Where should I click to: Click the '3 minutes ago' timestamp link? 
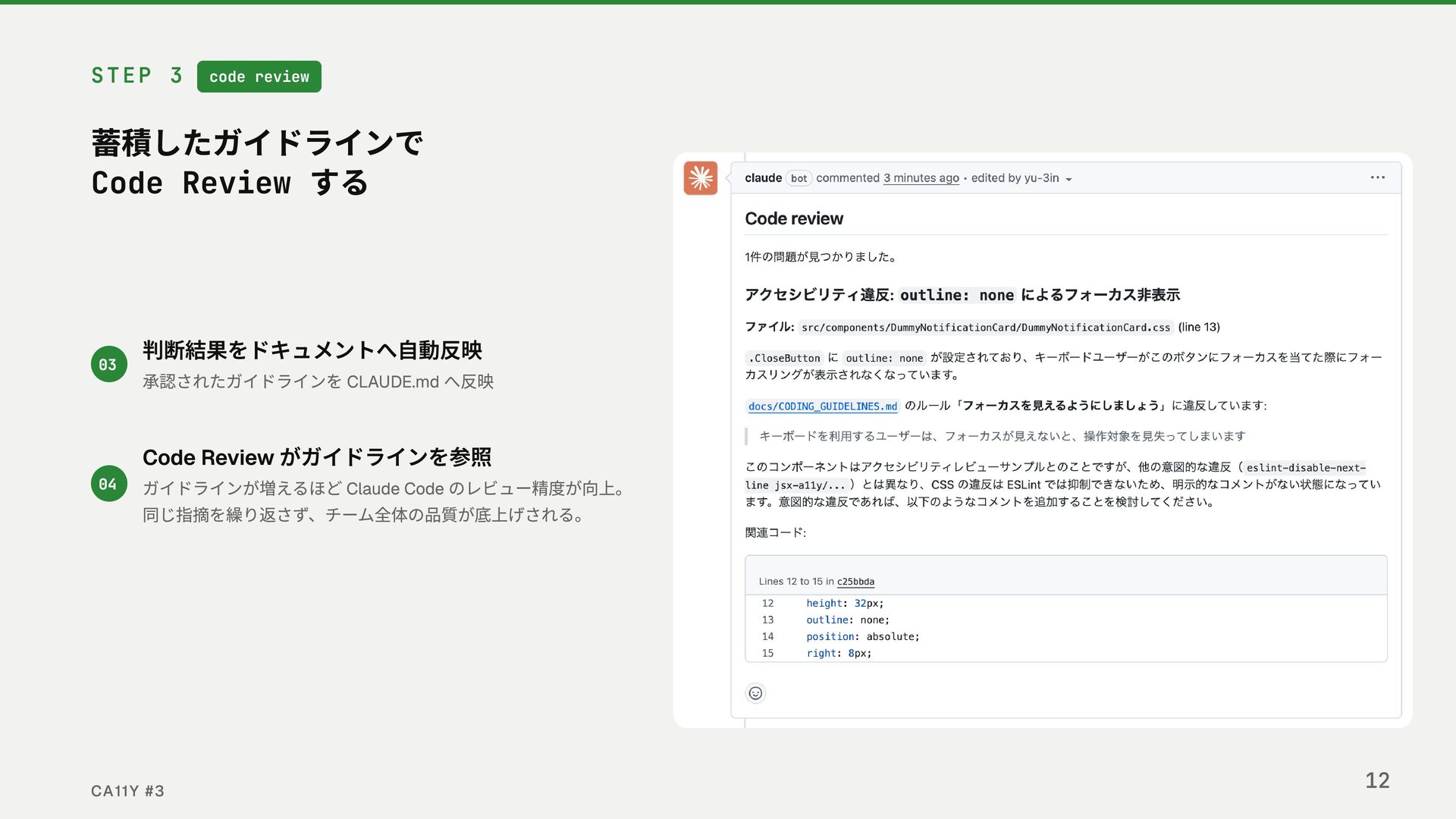click(921, 178)
